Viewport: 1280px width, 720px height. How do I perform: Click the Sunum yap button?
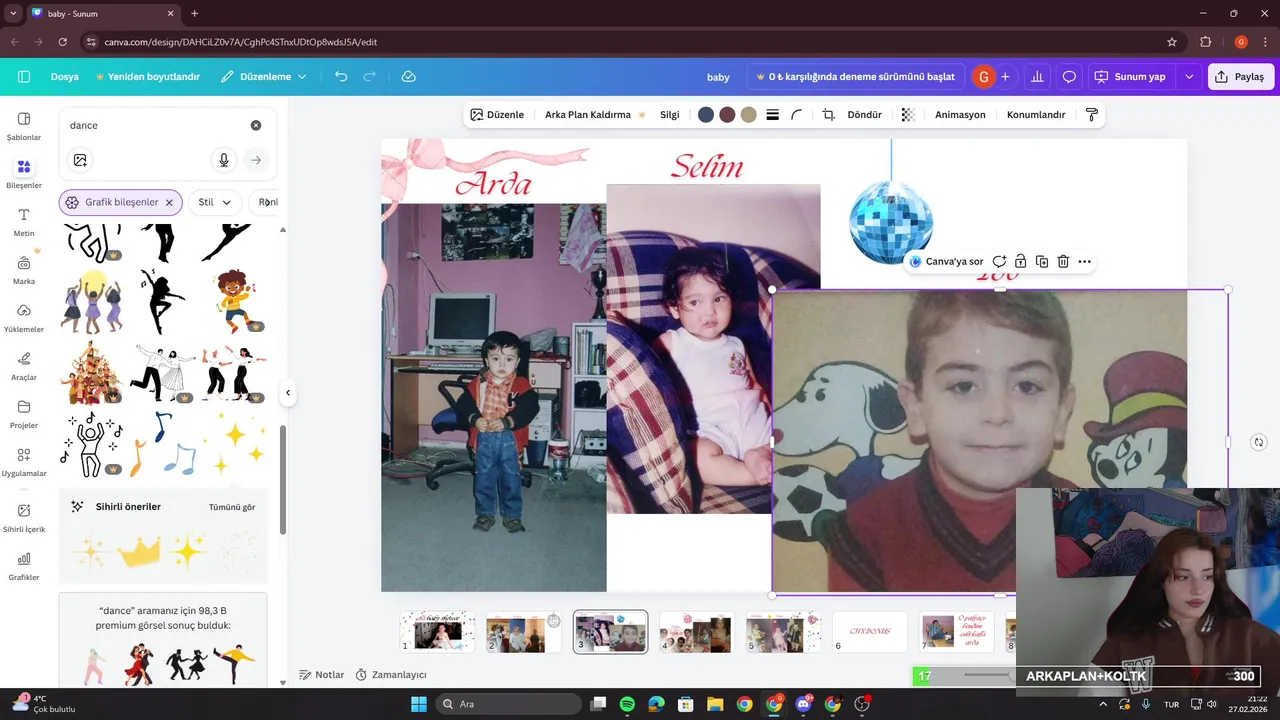coord(1130,77)
